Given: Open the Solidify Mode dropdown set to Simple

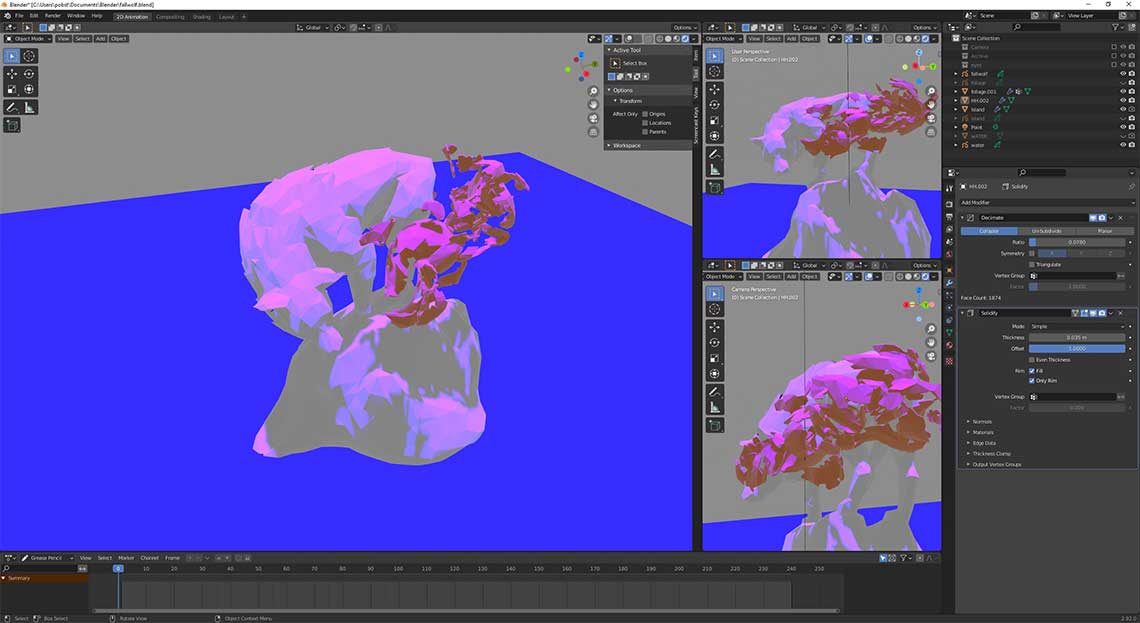Looking at the screenshot, I should pyautogui.click(x=1077, y=326).
